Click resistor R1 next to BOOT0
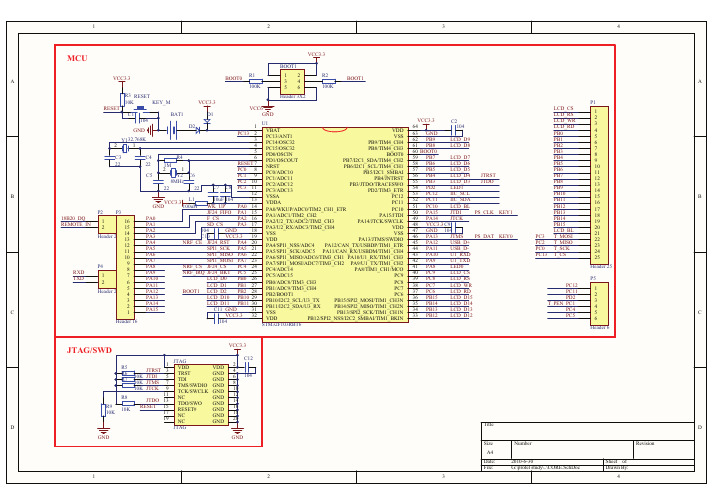This screenshot has height=504, width=713. 256,81
